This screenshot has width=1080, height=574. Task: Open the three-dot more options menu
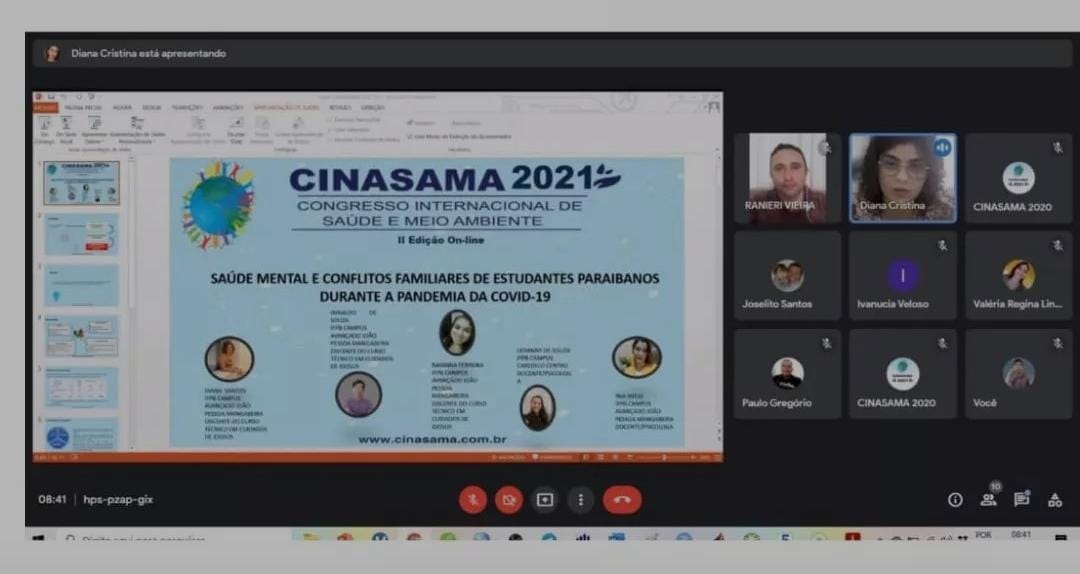(x=581, y=499)
